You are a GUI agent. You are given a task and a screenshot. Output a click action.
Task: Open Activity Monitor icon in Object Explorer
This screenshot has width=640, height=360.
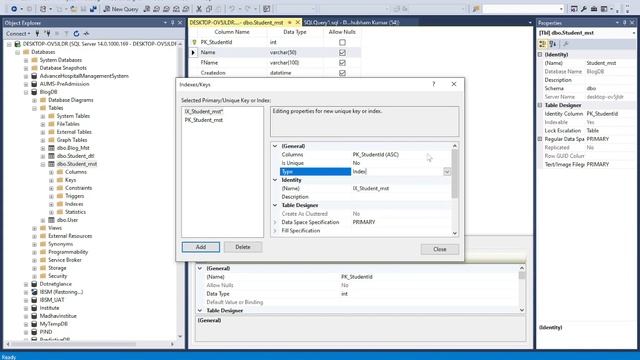(86, 33)
